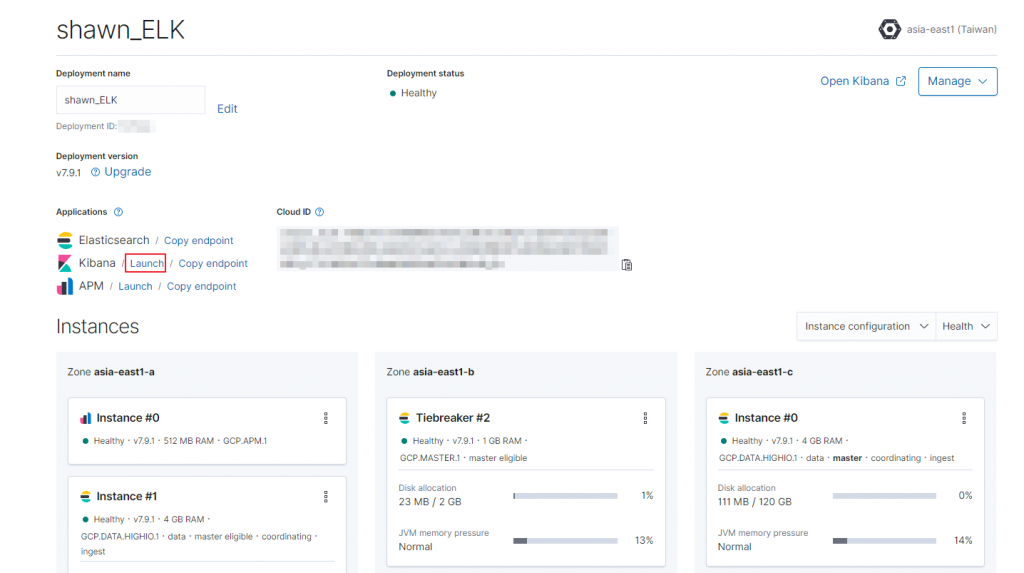
Task: Click the 111 MB / 120 GB value
Action: (754, 502)
